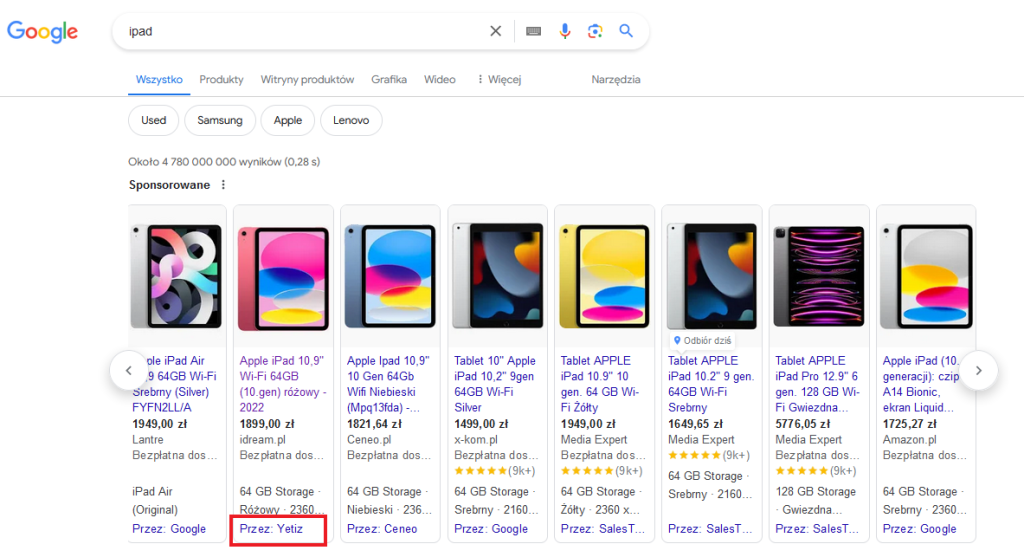Viewport: 1024px width, 557px height.
Task: Open Tablet 10" Apple iPad 9gen Silver listing
Action: (495, 384)
